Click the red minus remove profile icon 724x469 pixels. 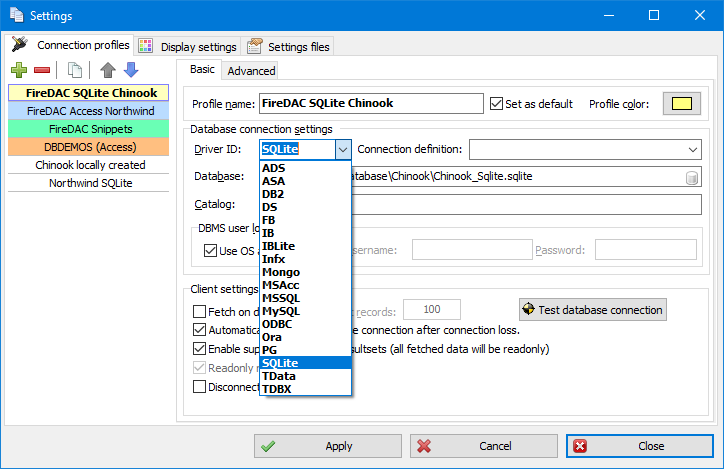42,70
